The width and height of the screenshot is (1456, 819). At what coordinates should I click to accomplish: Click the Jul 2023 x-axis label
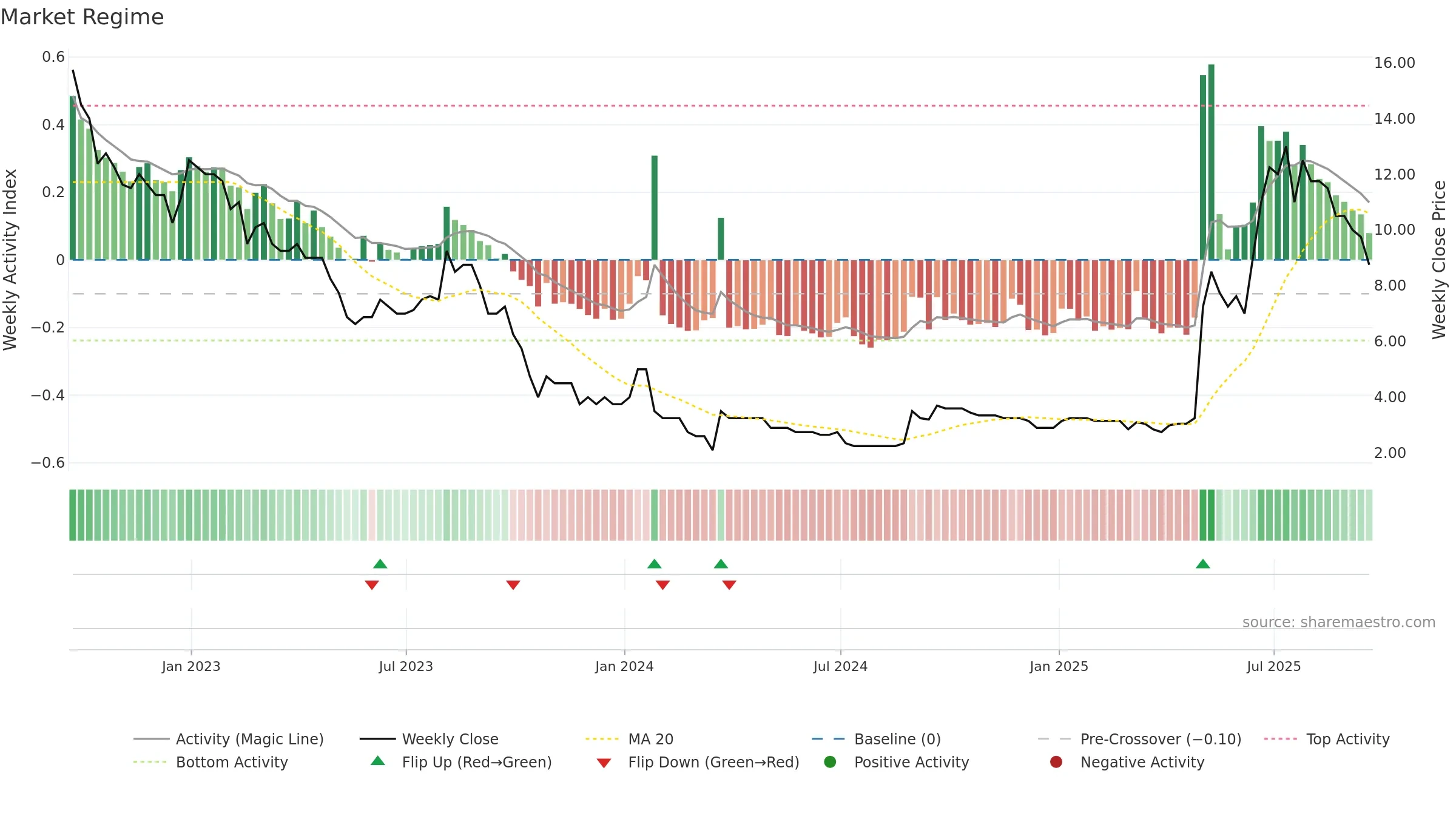pyautogui.click(x=406, y=666)
